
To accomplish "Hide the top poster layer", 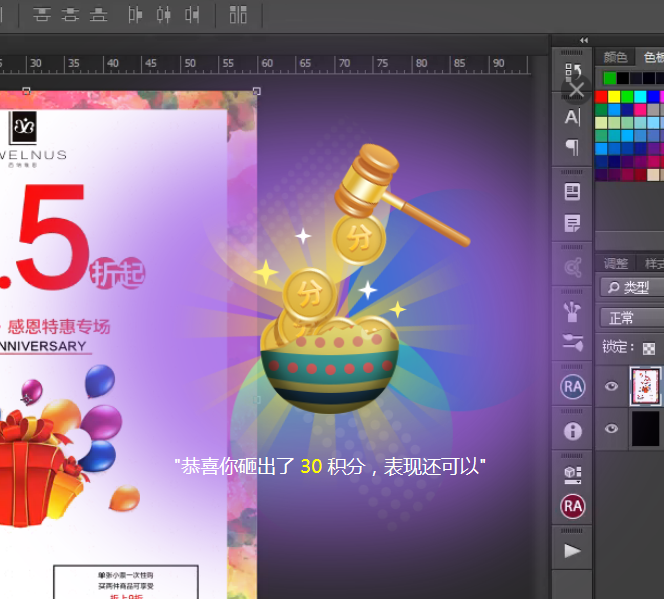I will tap(612, 387).
